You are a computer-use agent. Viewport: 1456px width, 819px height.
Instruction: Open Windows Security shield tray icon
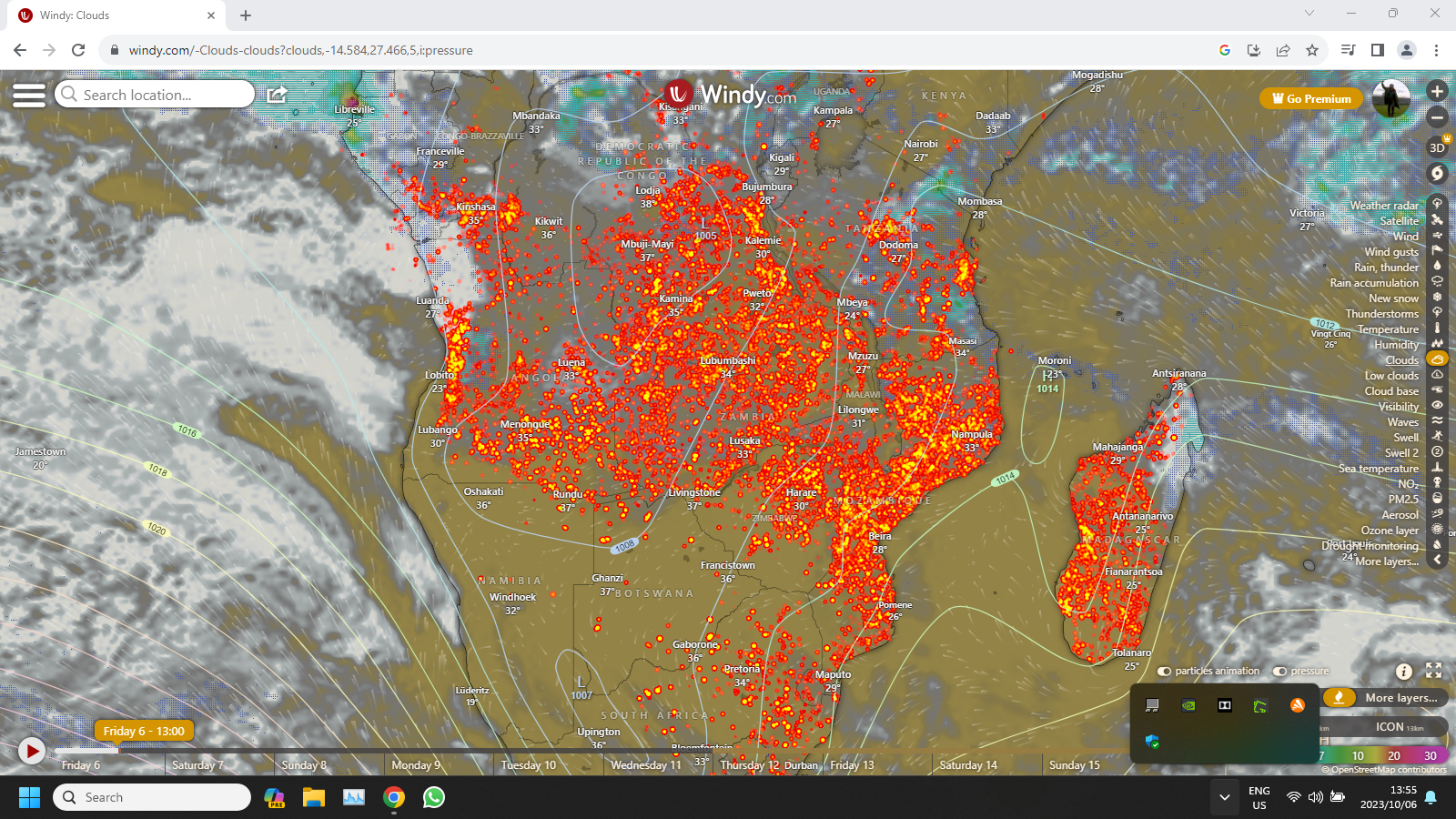[x=1152, y=742]
